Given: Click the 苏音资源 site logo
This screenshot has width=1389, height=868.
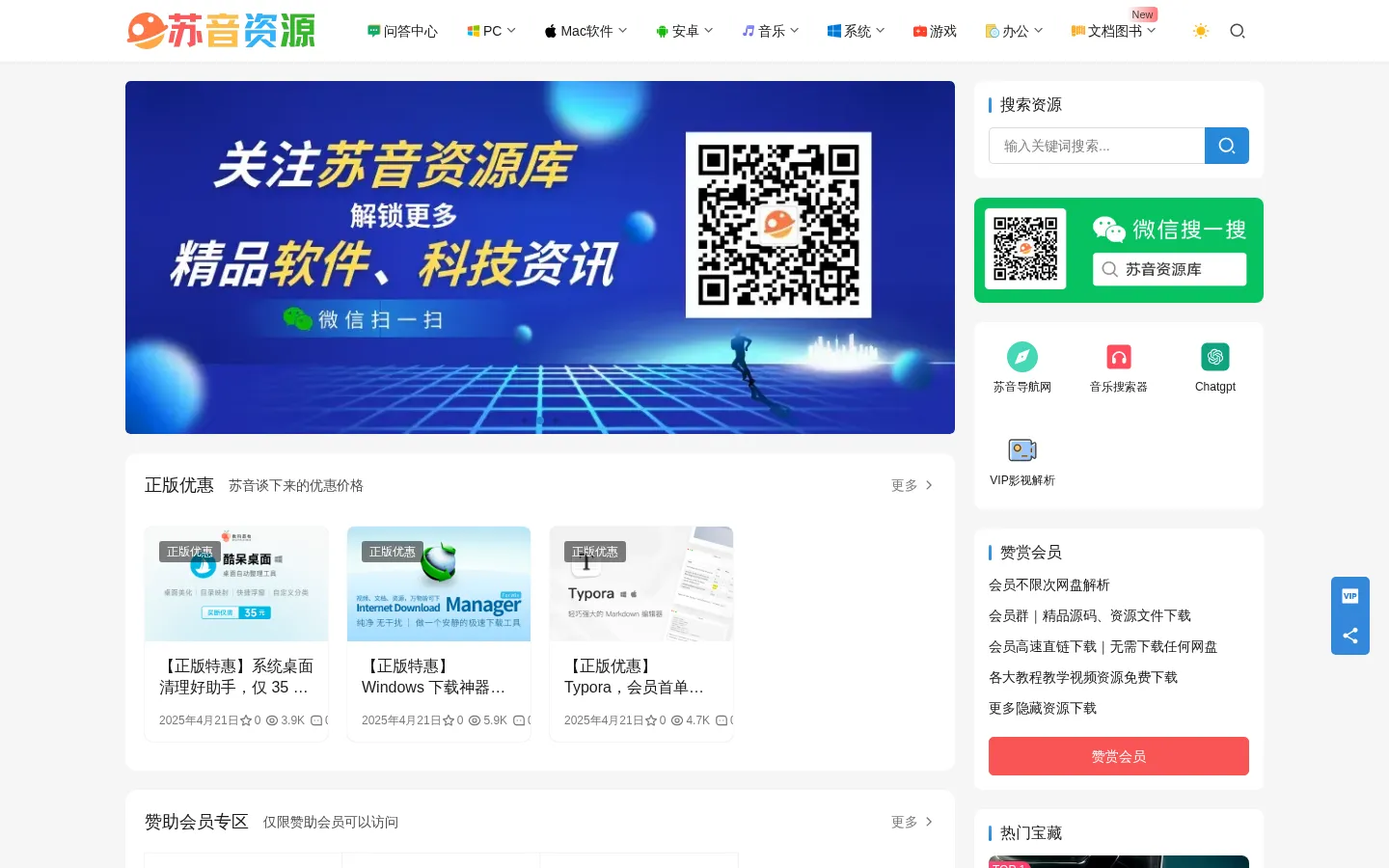Looking at the screenshot, I should pyautogui.click(x=221, y=31).
